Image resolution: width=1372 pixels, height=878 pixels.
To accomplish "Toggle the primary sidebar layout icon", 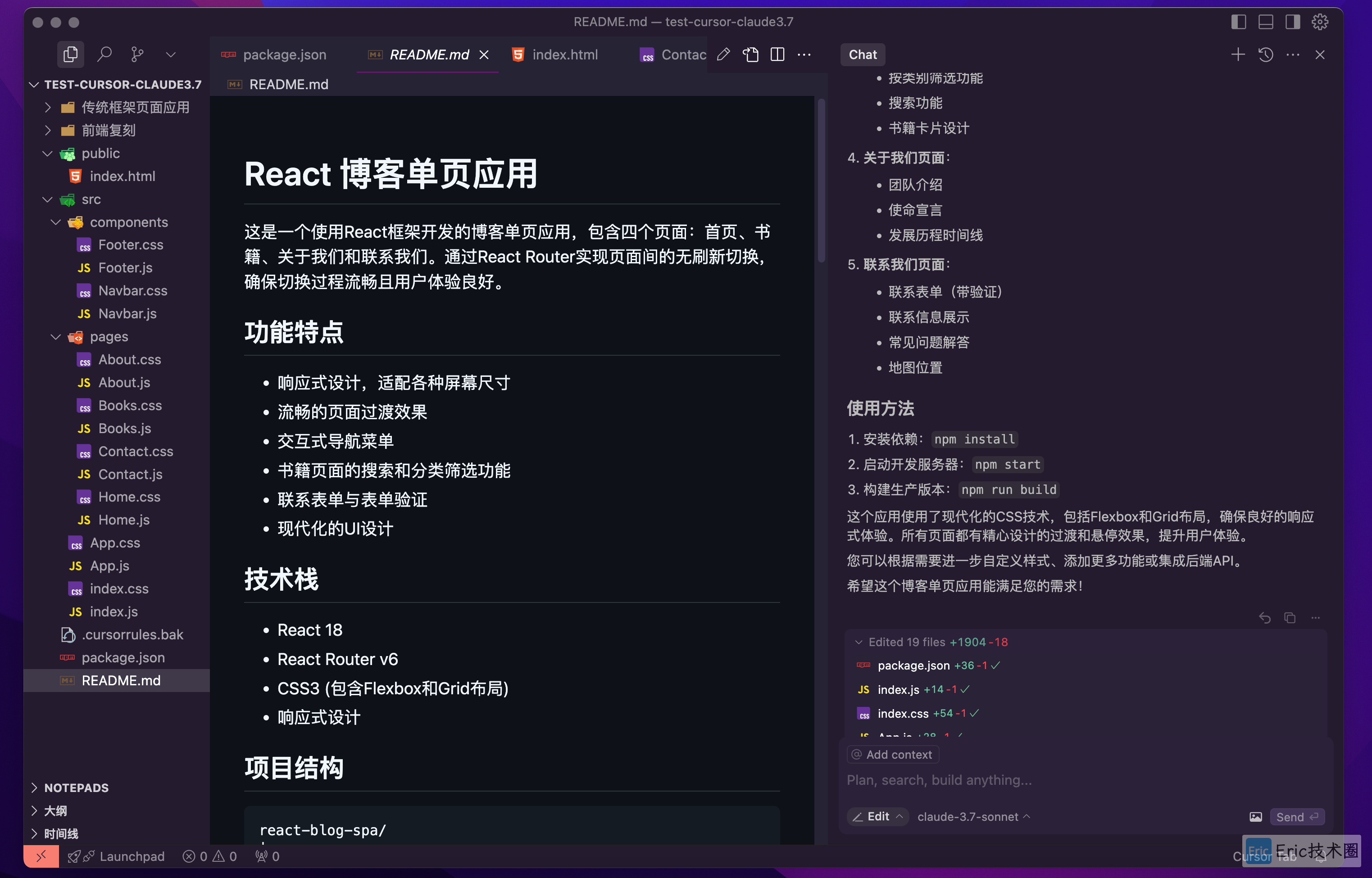I will pos(1238,22).
